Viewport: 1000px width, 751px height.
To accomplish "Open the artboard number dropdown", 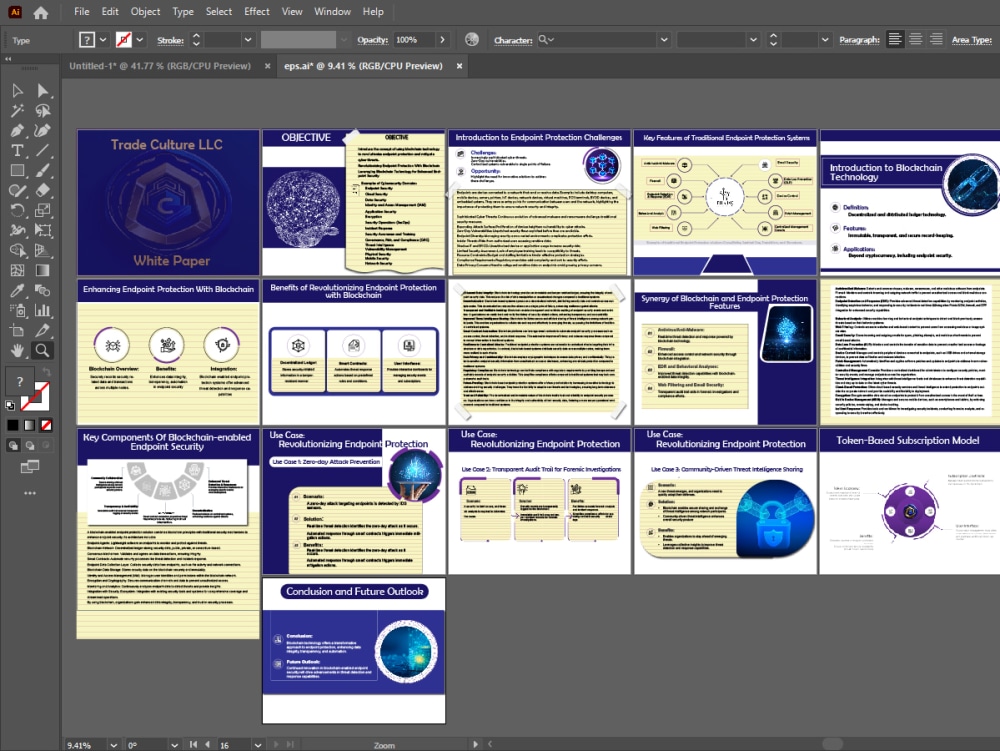I will coord(258,745).
